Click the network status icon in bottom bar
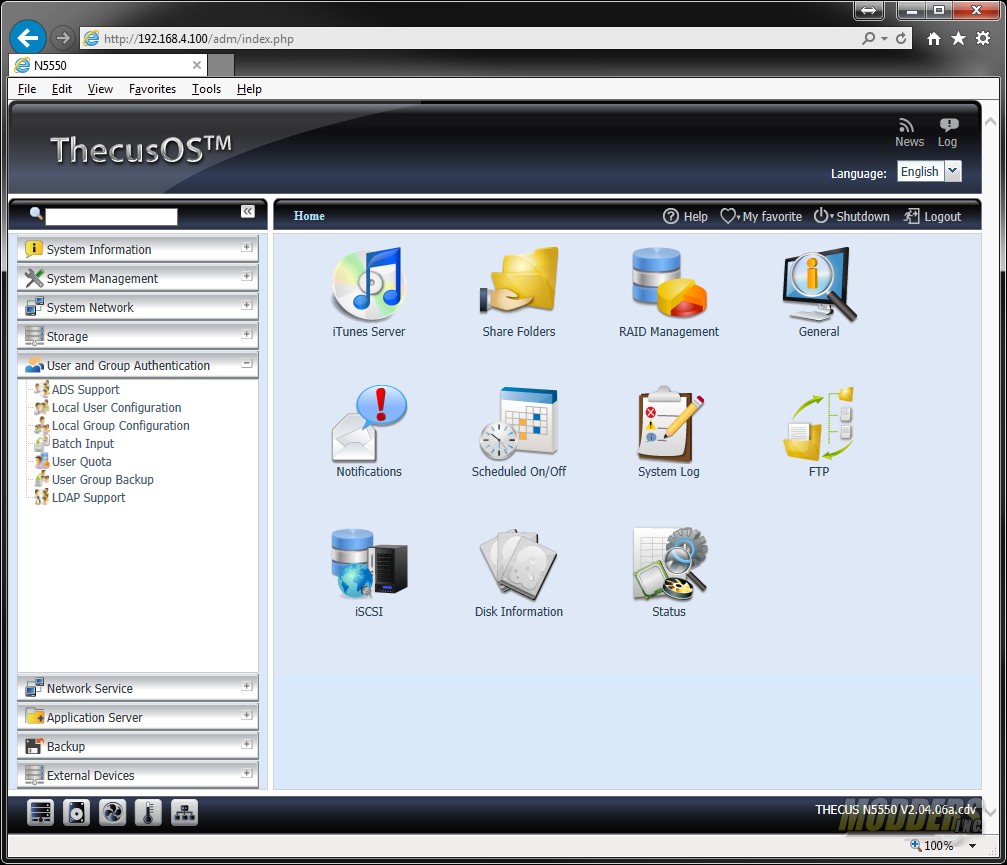The width and height of the screenshot is (1007, 865). click(184, 813)
